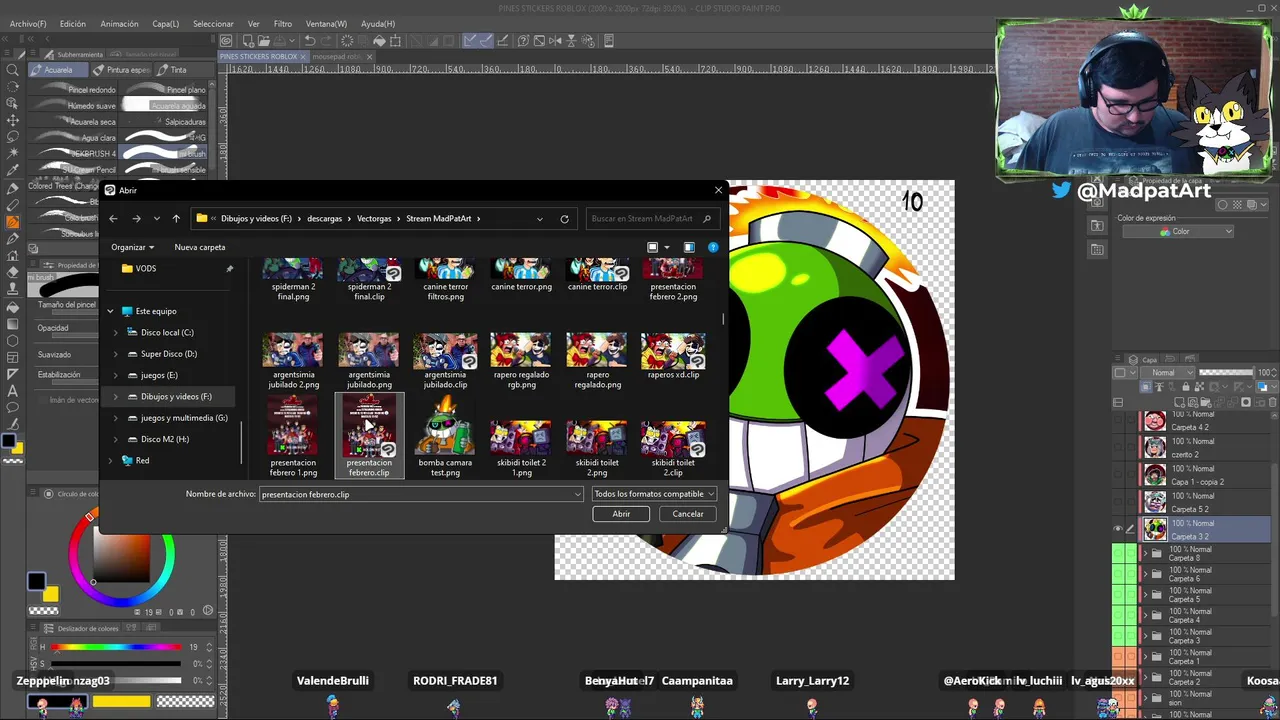Click the Fill bucket icon in command bar

(379, 40)
